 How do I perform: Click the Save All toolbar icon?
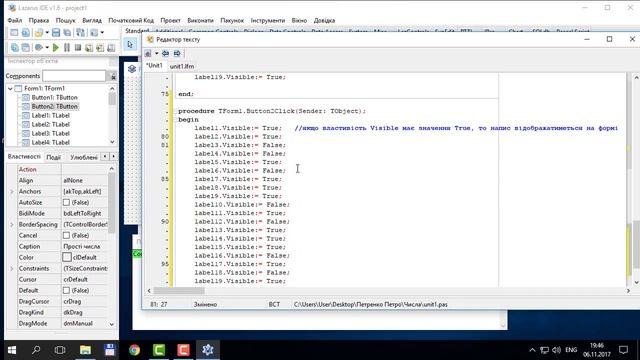point(67,32)
